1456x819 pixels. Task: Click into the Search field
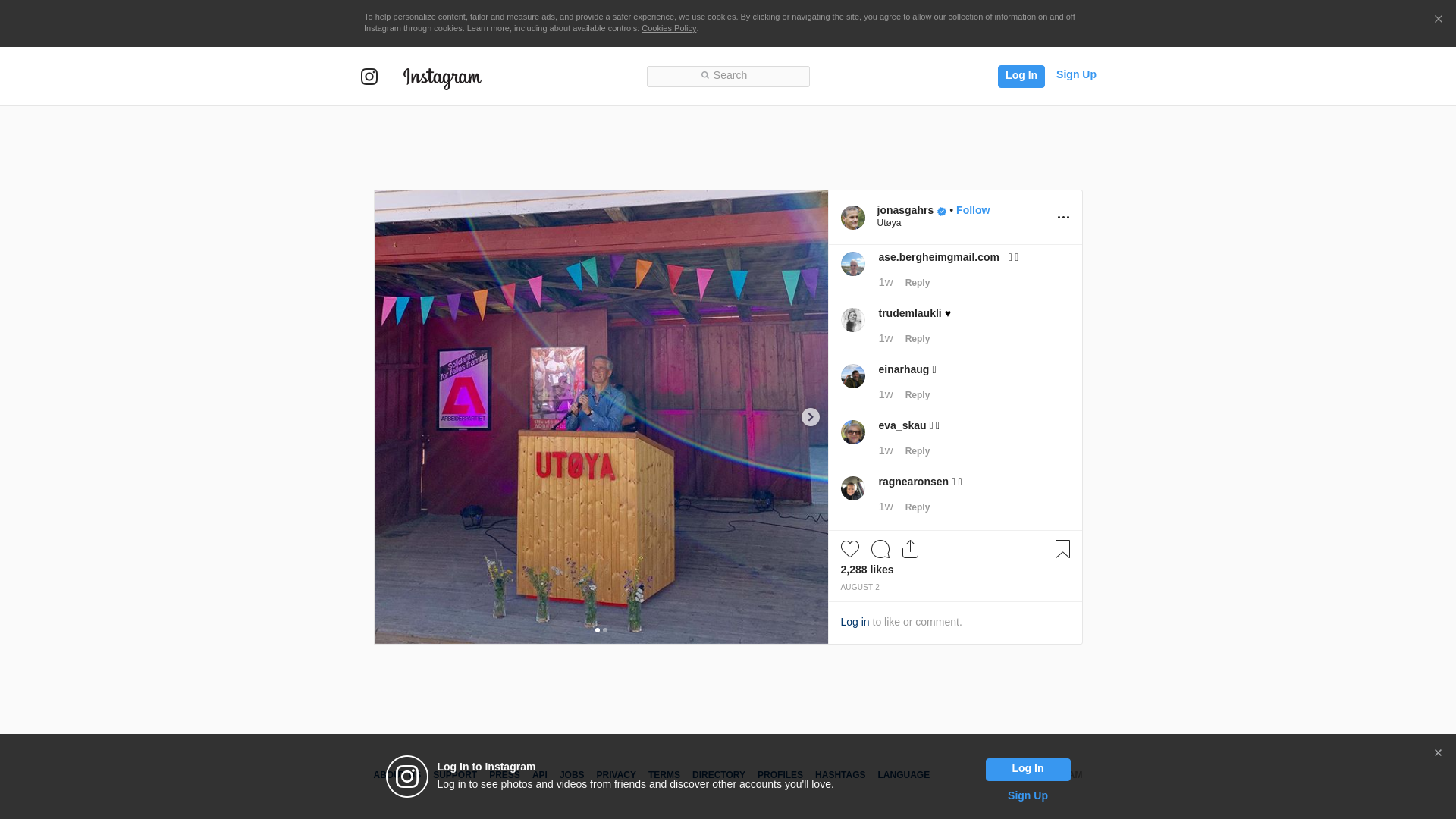[x=728, y=76]
